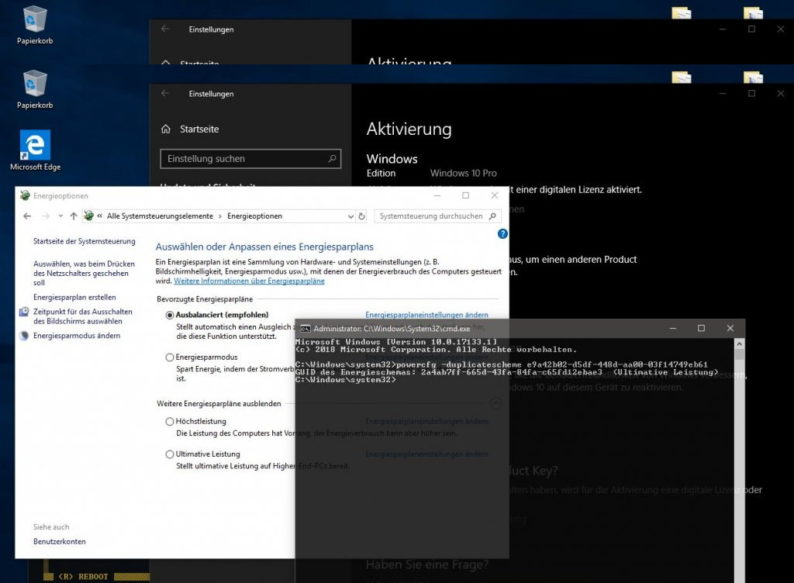Open the address bar history dropdown arrow
This screenshot has height=583, width=794.
(348, 216)
